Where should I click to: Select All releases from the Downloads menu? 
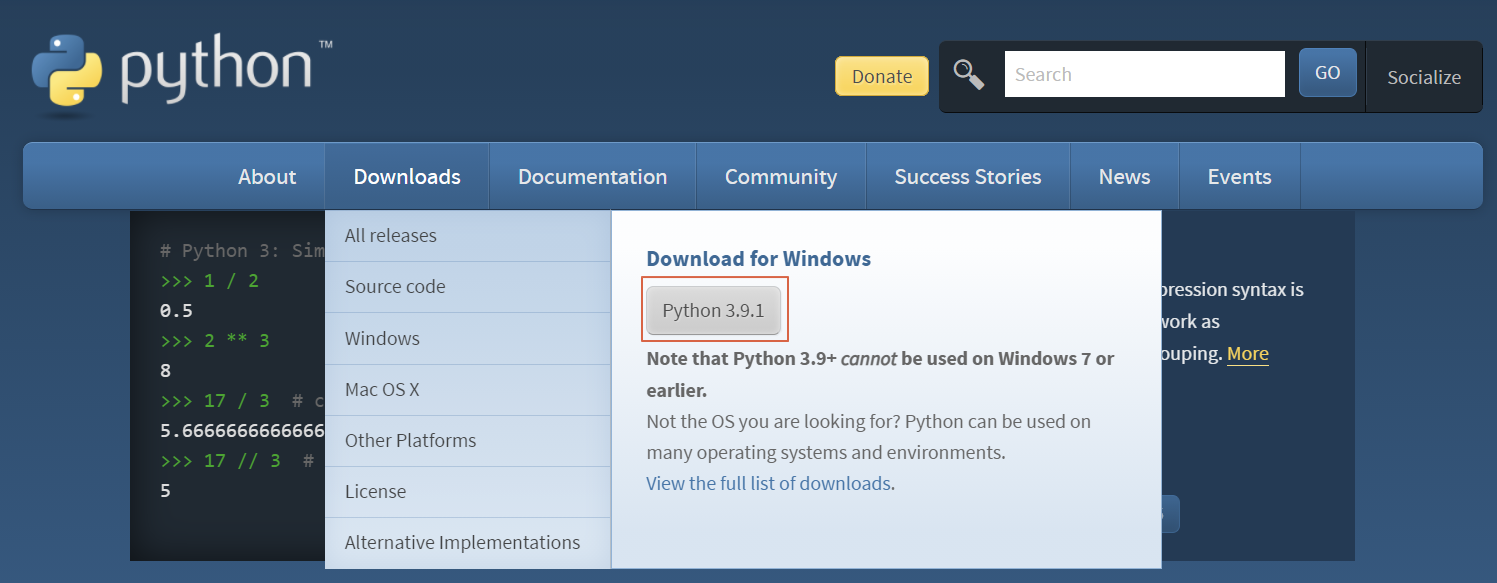pyautogui.click(x=390, y=235)
